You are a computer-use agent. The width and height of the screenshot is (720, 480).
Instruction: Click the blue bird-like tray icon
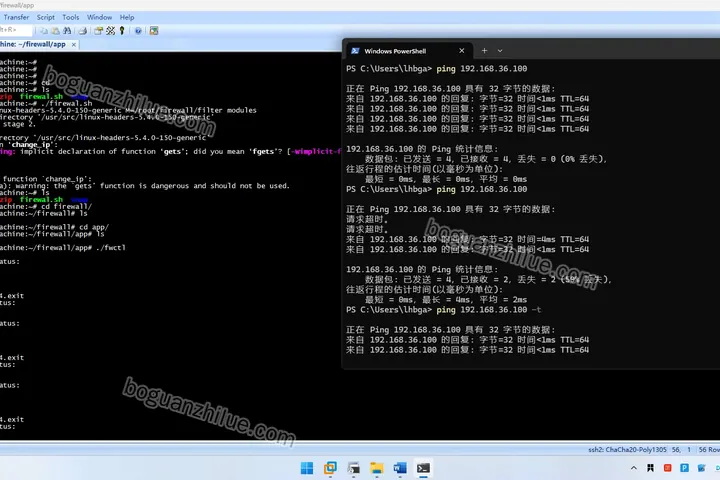(x=701, y=468)
